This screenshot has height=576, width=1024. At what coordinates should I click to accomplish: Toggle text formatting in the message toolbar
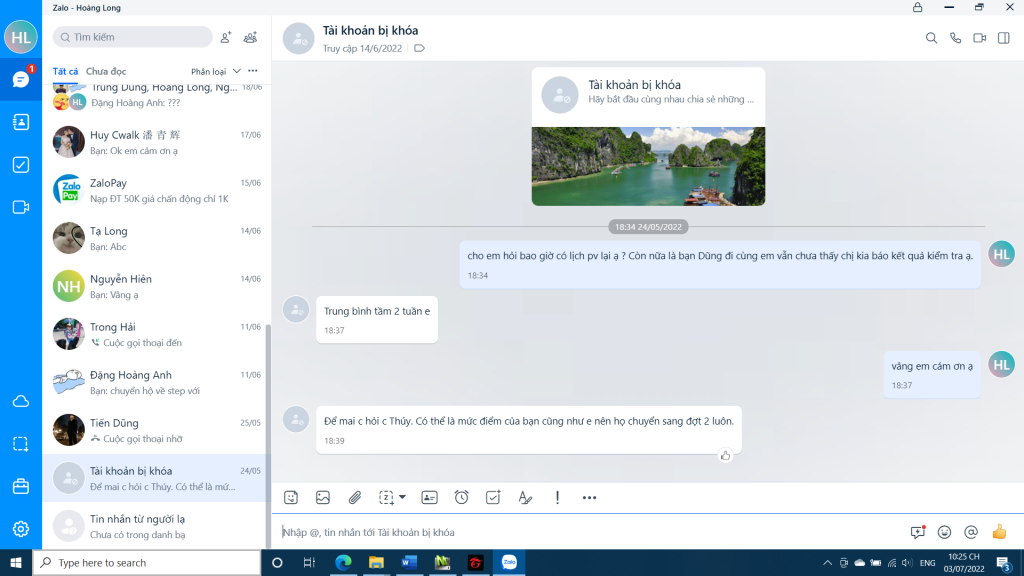(525, 497)
